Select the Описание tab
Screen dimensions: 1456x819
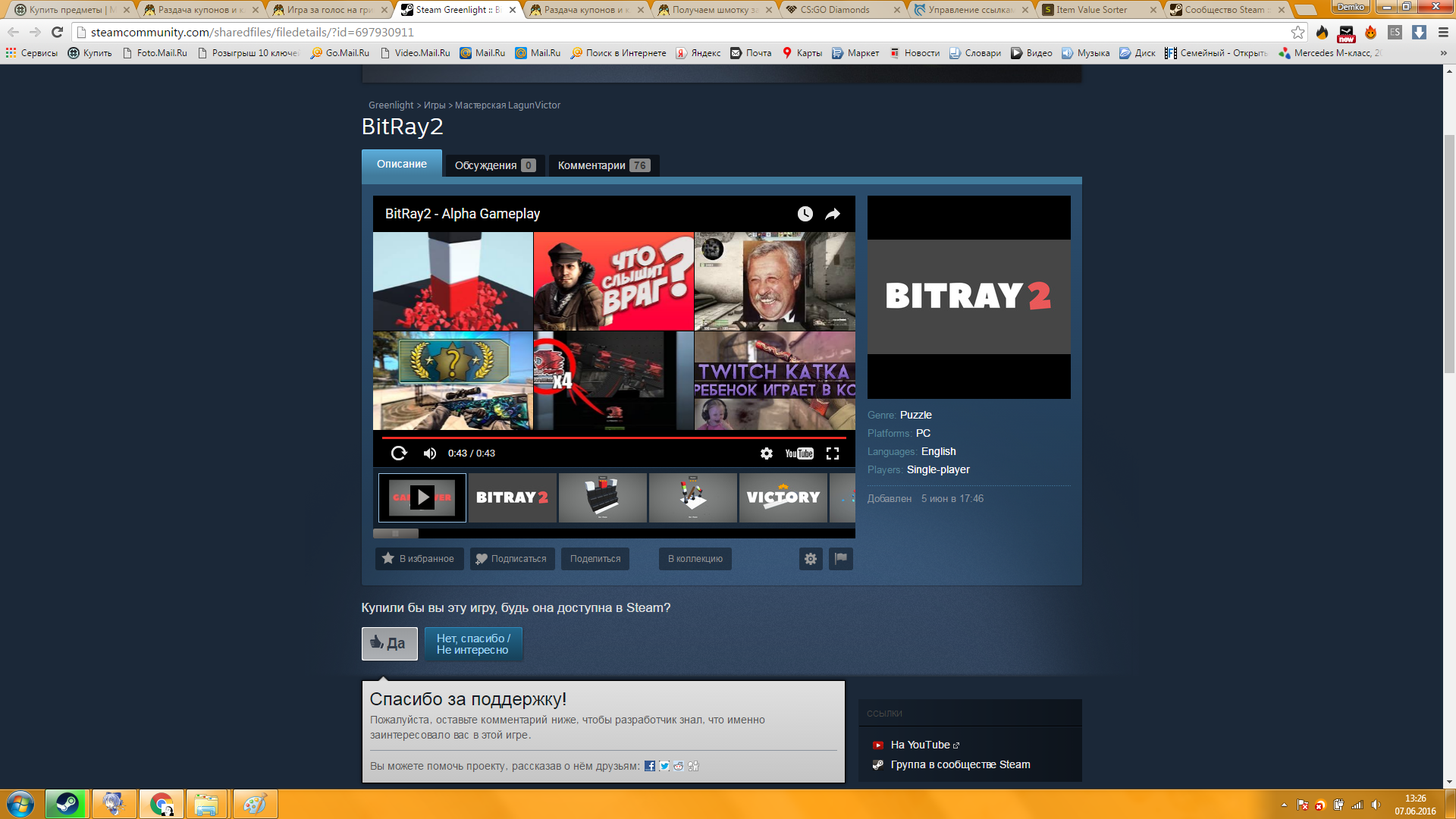coord(402,164)
